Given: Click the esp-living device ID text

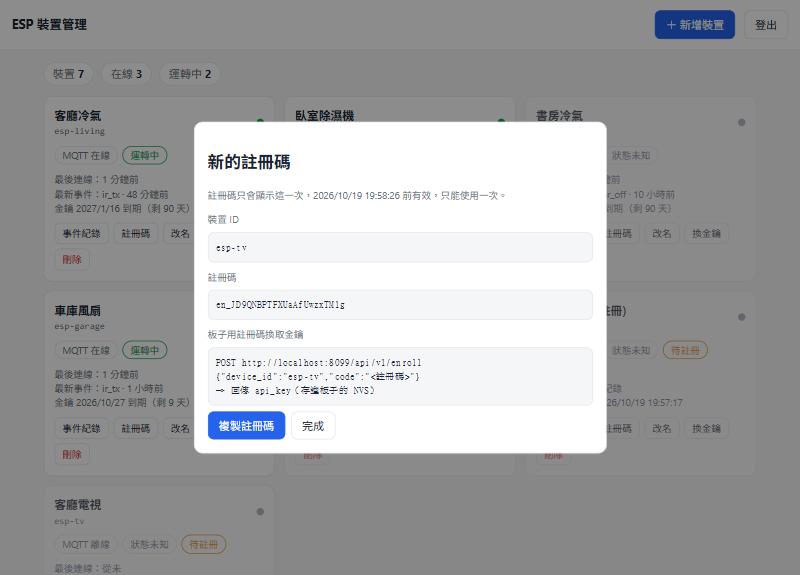Looking at the screenshot, I should click(80, 132).
